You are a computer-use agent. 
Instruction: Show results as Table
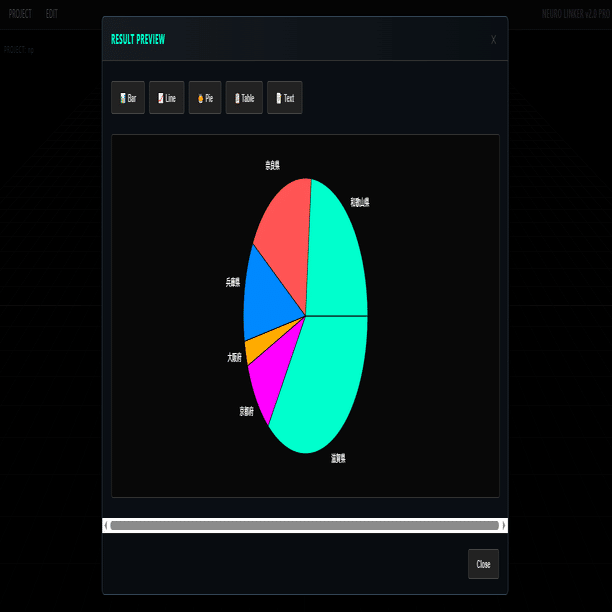[x=244, y=98]
